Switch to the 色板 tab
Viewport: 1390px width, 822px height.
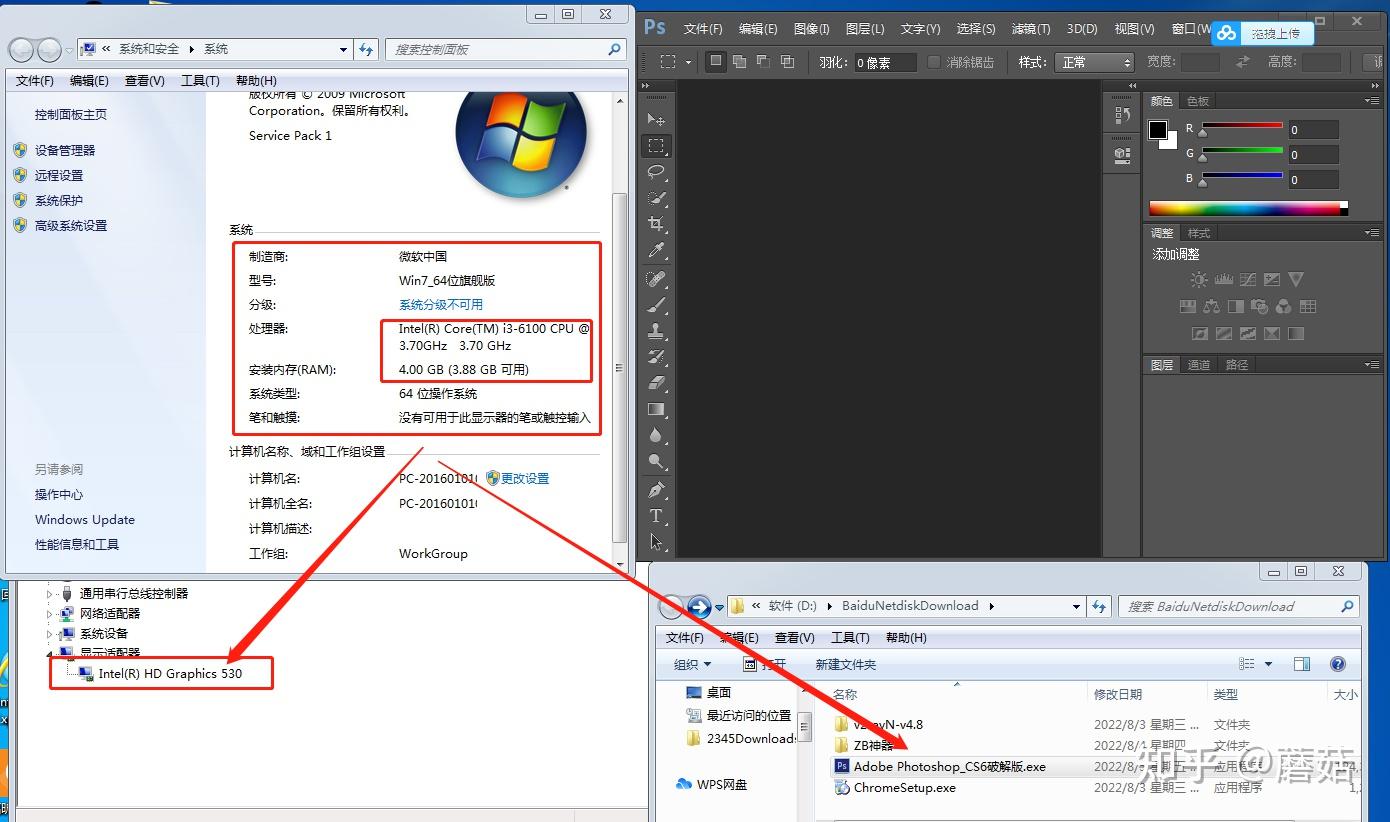click(1198, 101)
